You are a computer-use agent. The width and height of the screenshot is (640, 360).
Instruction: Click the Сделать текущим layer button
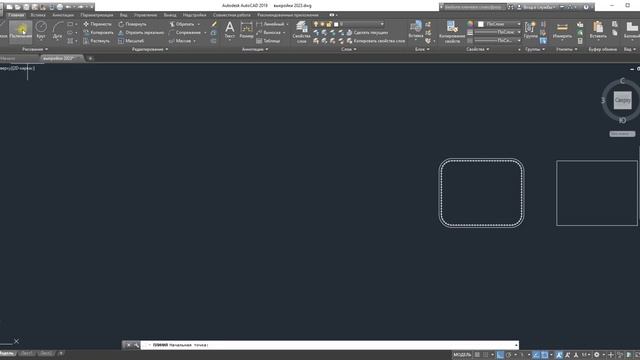coord(367,32)
